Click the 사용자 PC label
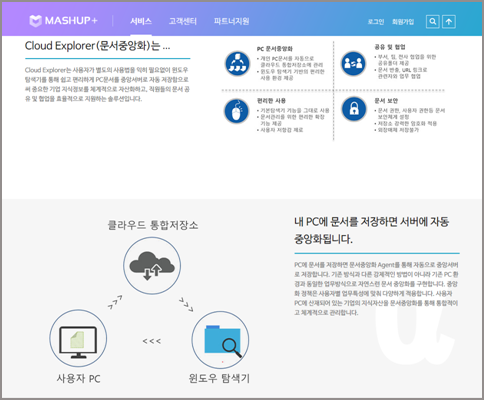 pyautogui.click(x=78, y=379)
